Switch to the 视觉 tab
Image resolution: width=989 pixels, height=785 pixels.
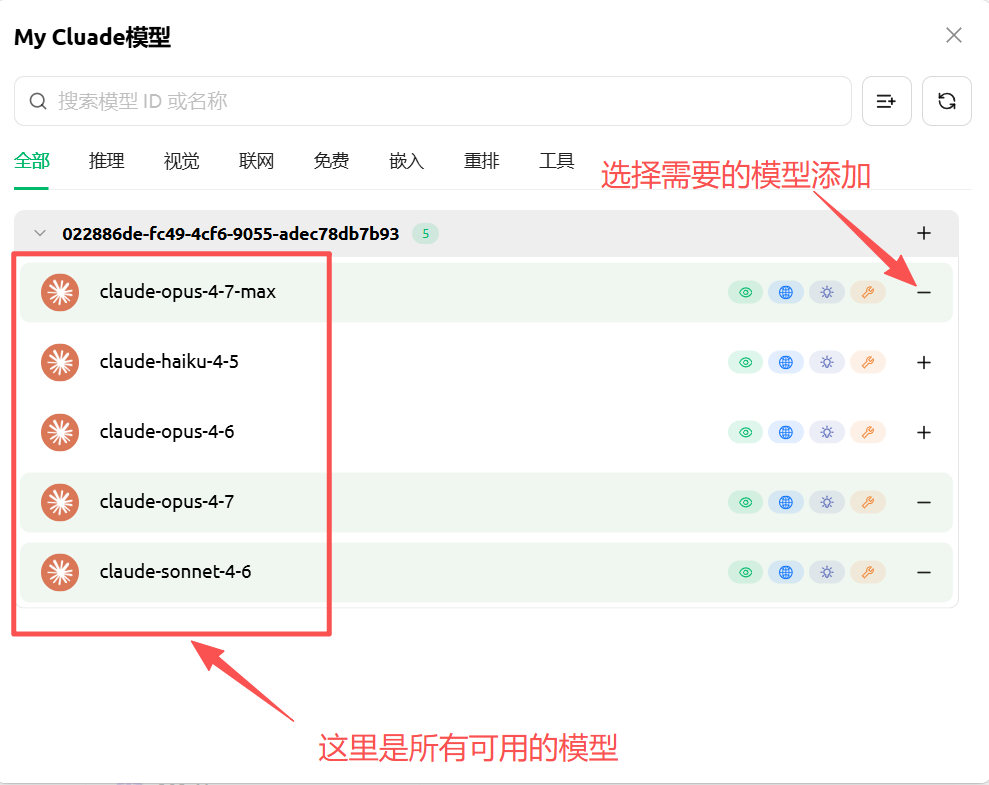[x=181, y=161]
